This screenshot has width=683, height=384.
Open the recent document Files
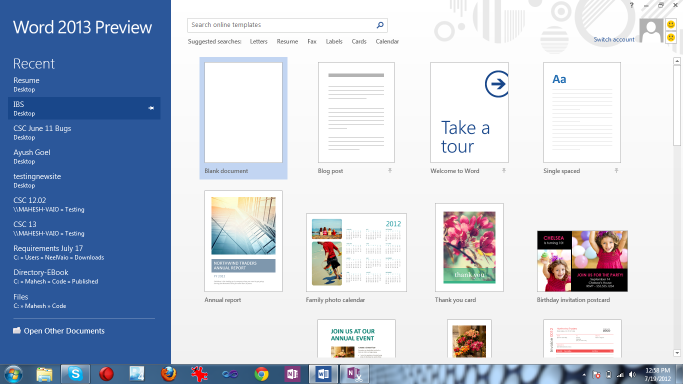pyautogui.click(x=84, y=301)
